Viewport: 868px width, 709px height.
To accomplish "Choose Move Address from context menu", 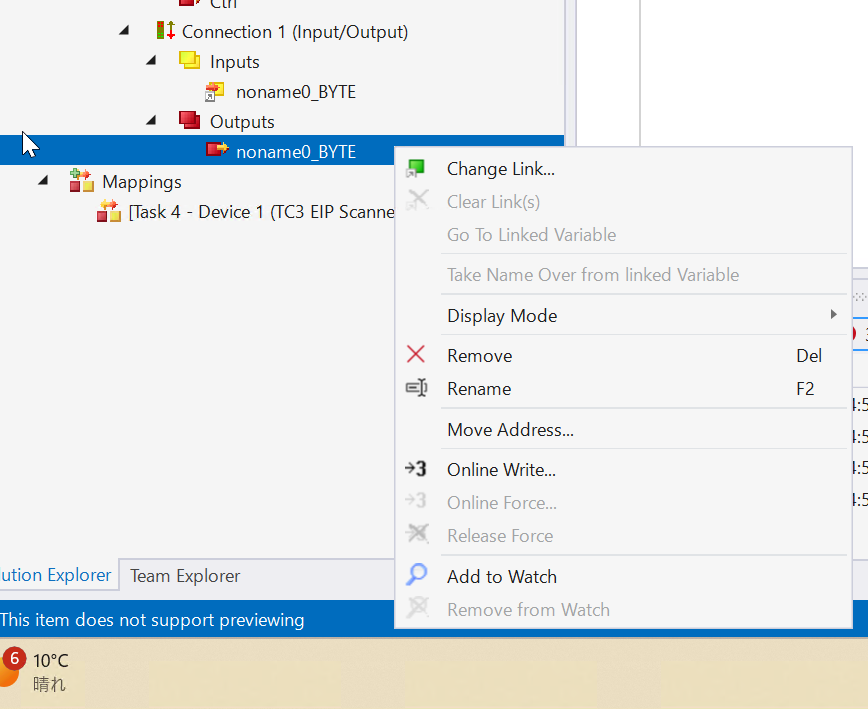I will pyautogui.click(x=510, y=430).
